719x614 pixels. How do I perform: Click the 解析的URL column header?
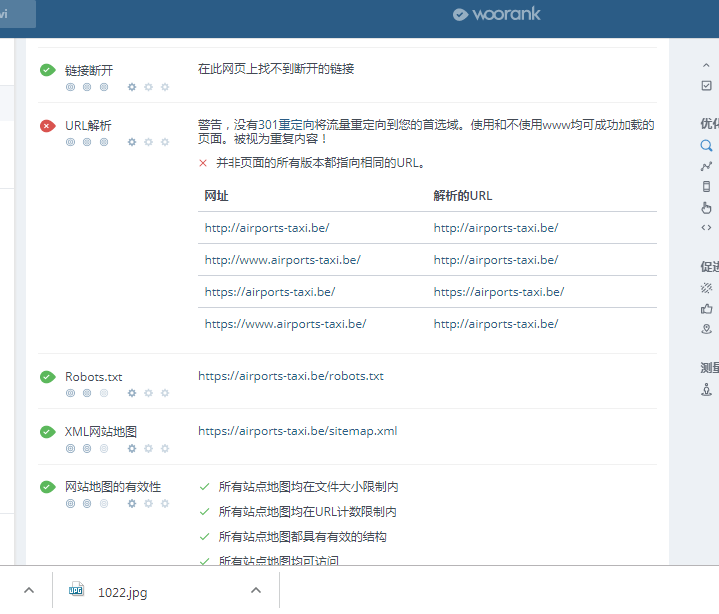pyautogui.click(x=463, y=196)
